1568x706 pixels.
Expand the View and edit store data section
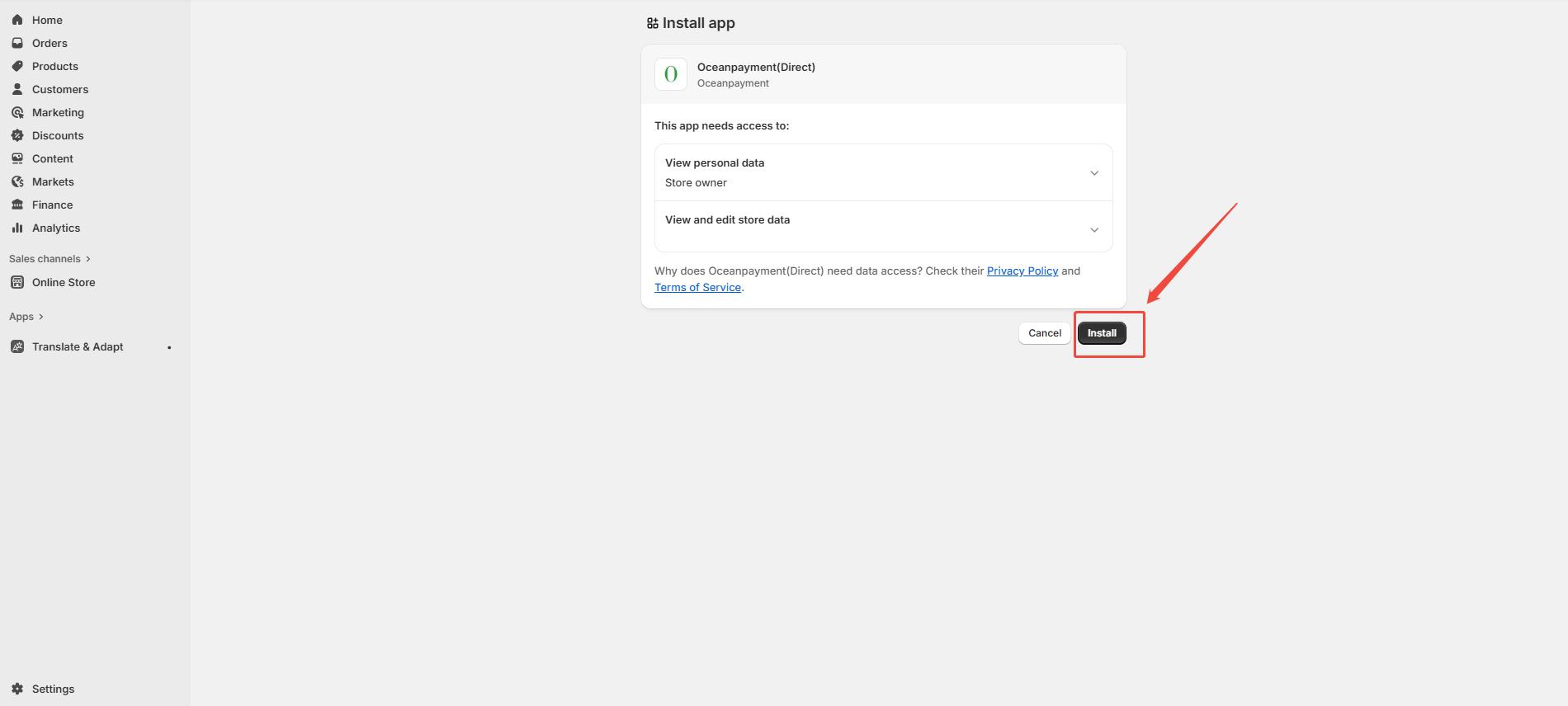(1094, 230)
